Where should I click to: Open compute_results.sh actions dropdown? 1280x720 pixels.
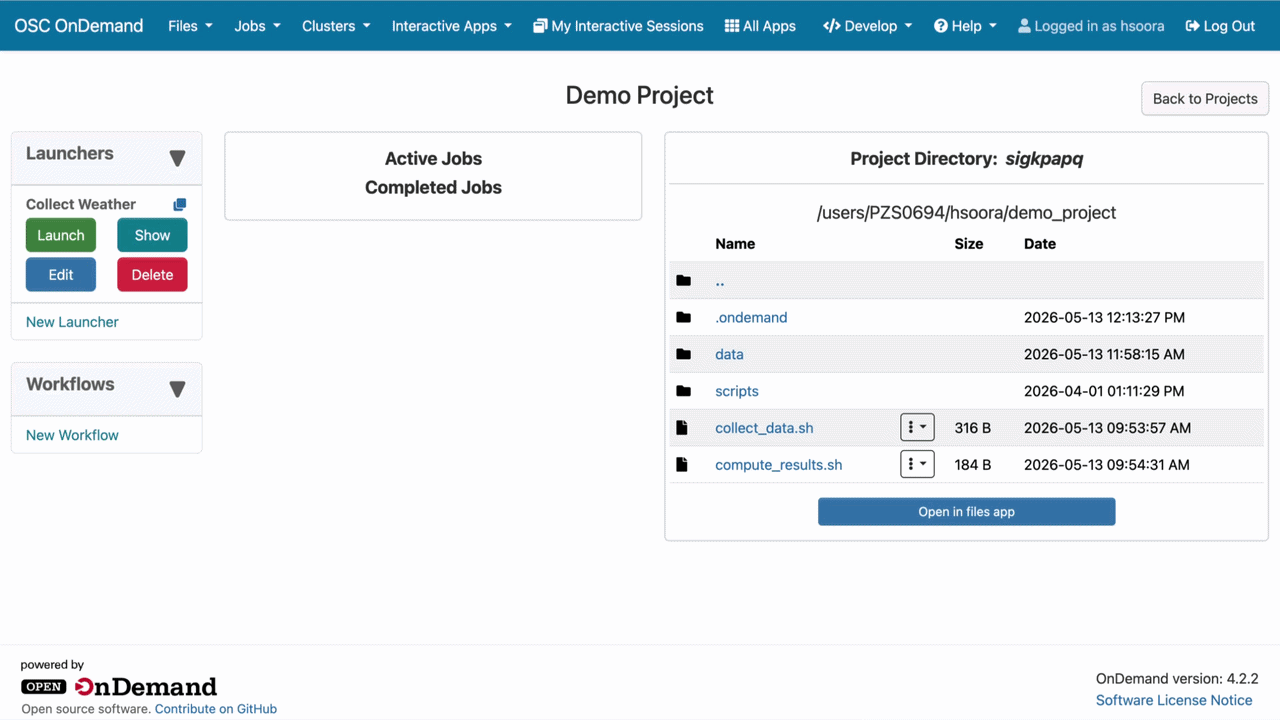coord(917,464)
